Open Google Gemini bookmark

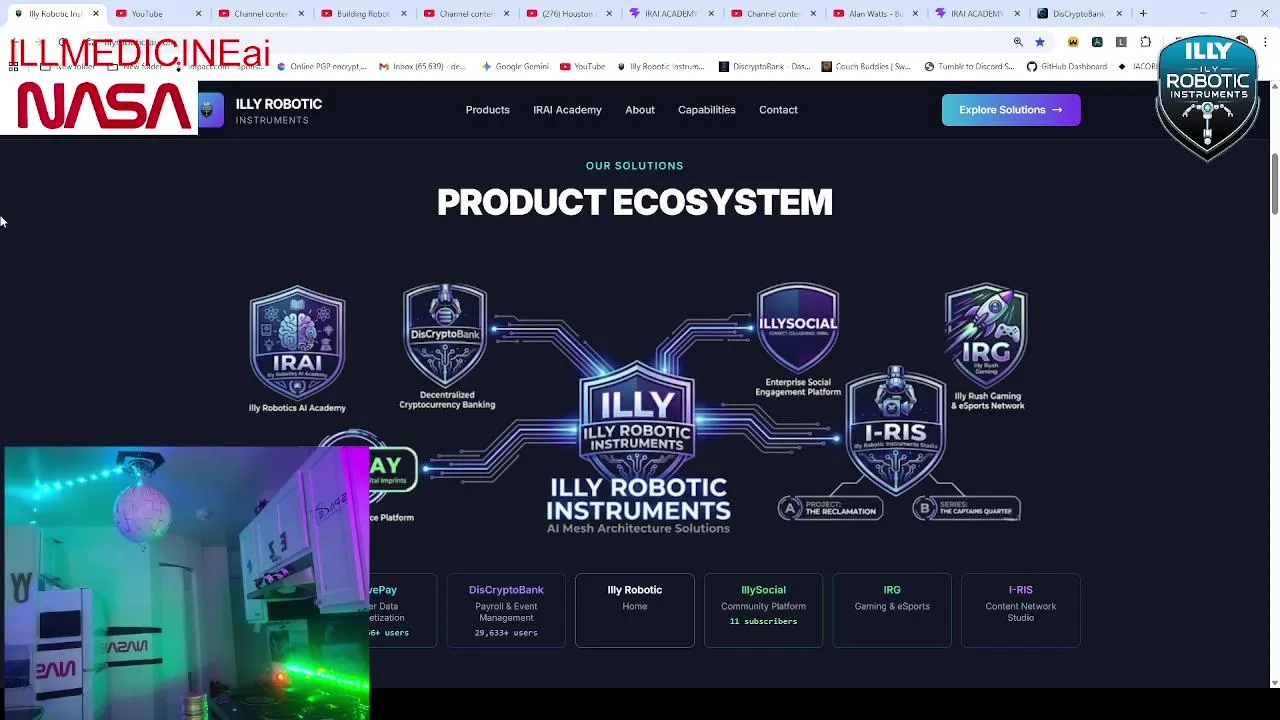click(516, 66)
